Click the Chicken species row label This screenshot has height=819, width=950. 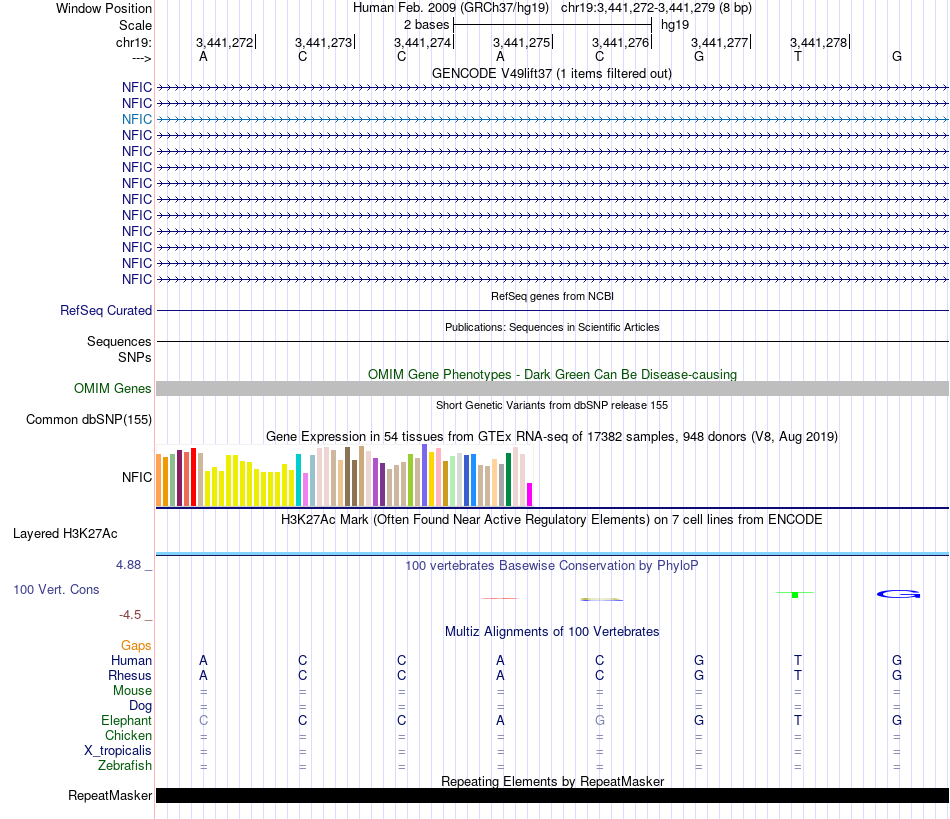(128, 735)
